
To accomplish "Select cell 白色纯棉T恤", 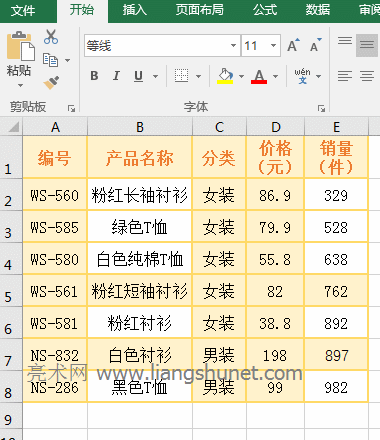I will point(140,259).
